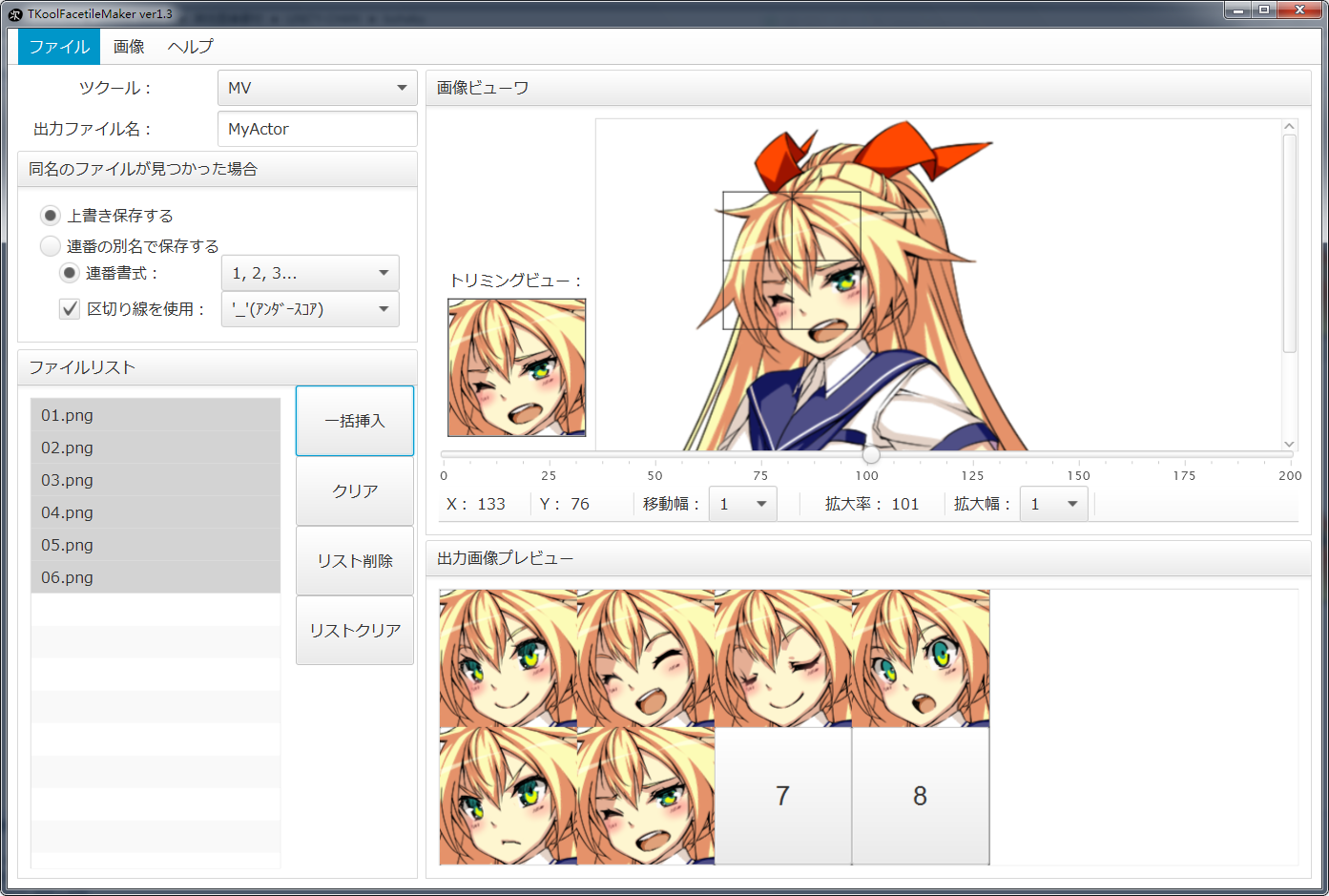Select 06.png in the file list

(x=156, y=577)
